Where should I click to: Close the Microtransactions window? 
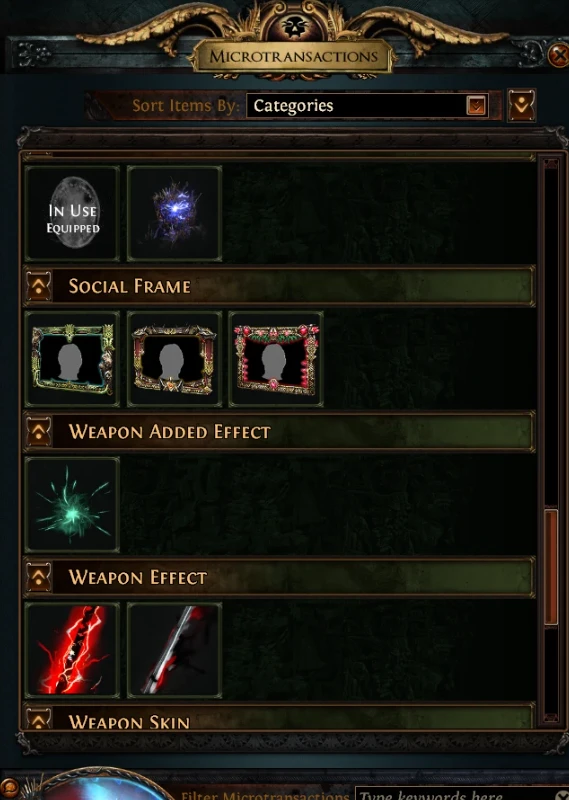point(558,55)
